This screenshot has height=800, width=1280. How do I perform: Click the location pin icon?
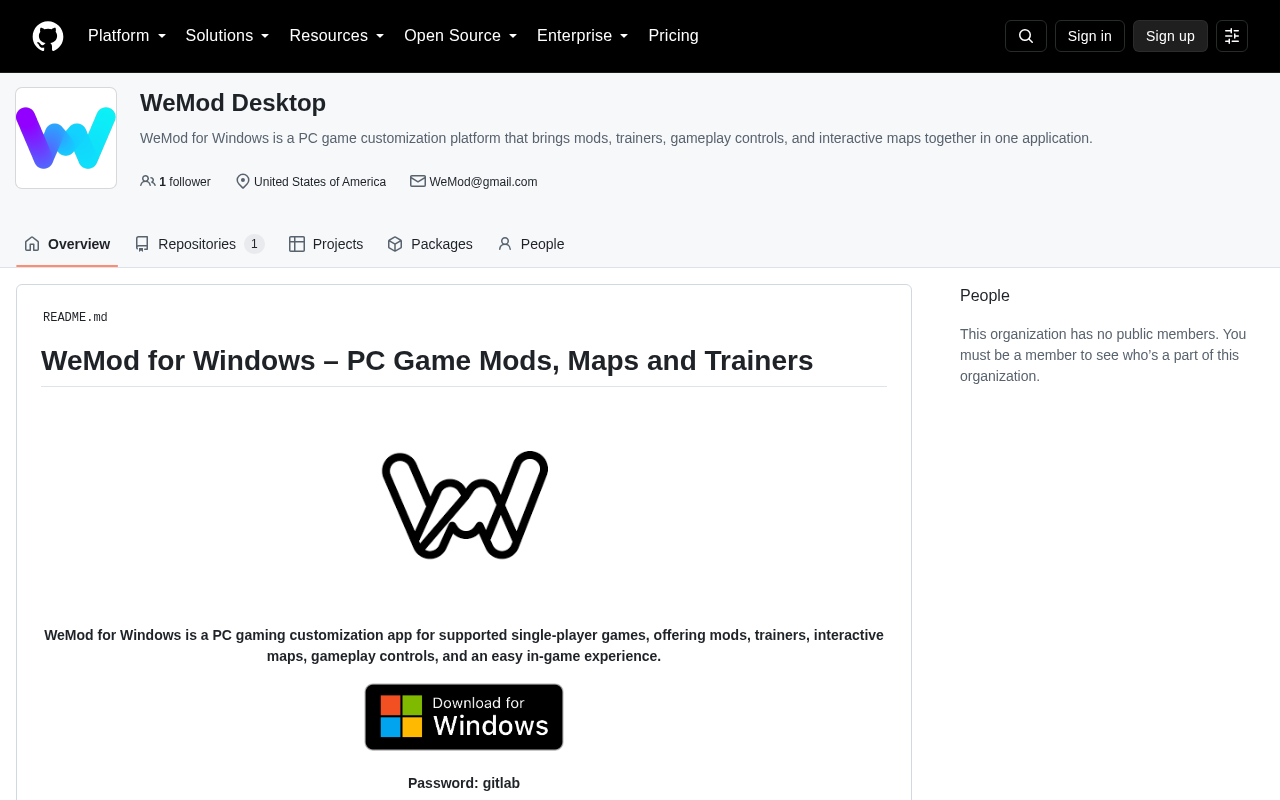243,181
